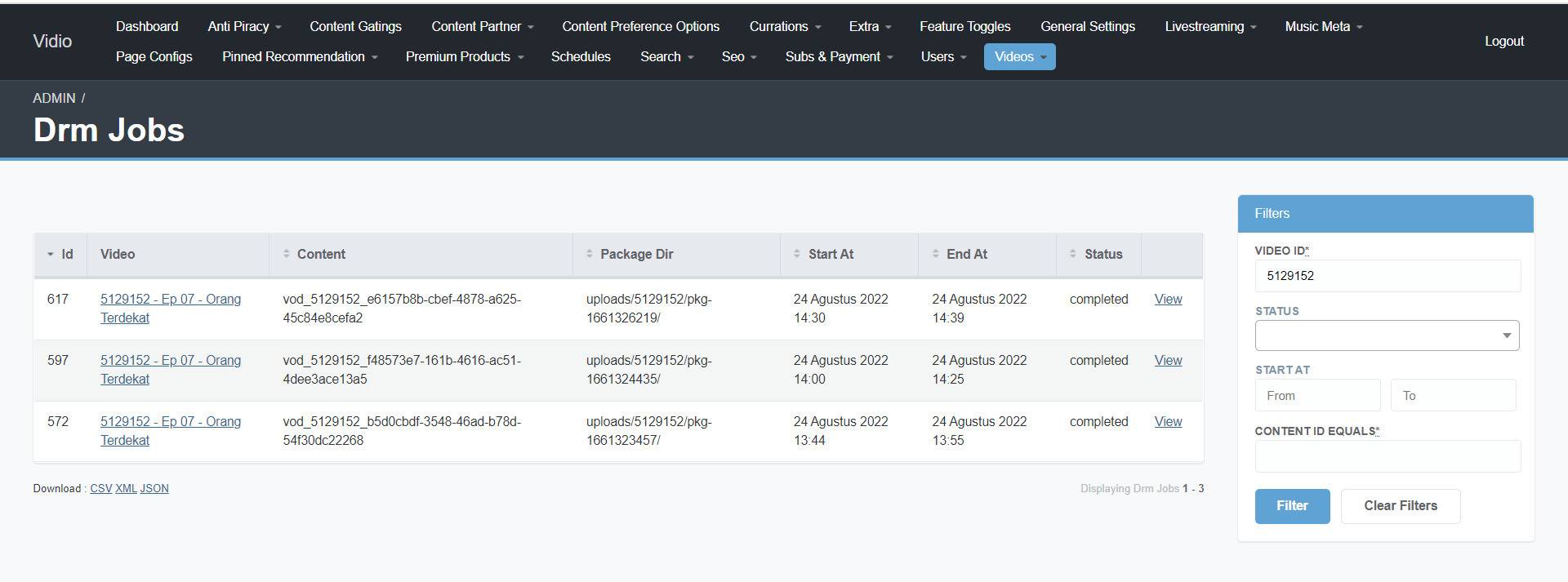Focus the Content ID Equals field
The image size is (1568, 582).
(x=1388, y=456)
